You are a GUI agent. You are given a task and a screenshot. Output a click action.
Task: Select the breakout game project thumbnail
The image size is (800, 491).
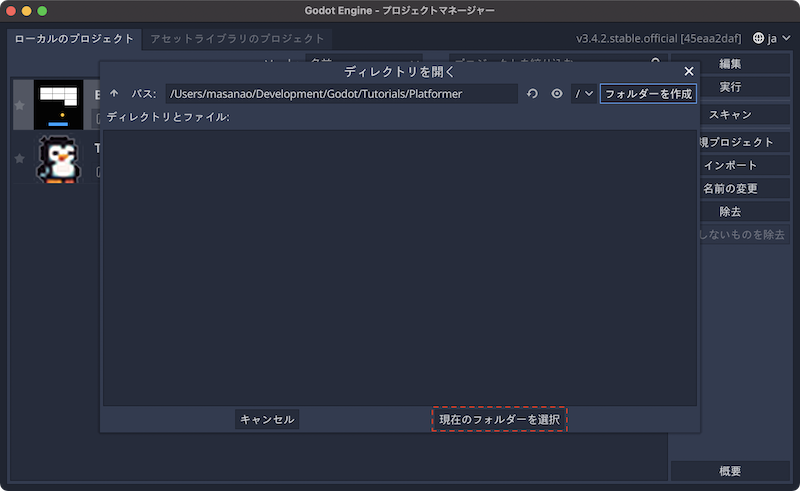(58, 104)
